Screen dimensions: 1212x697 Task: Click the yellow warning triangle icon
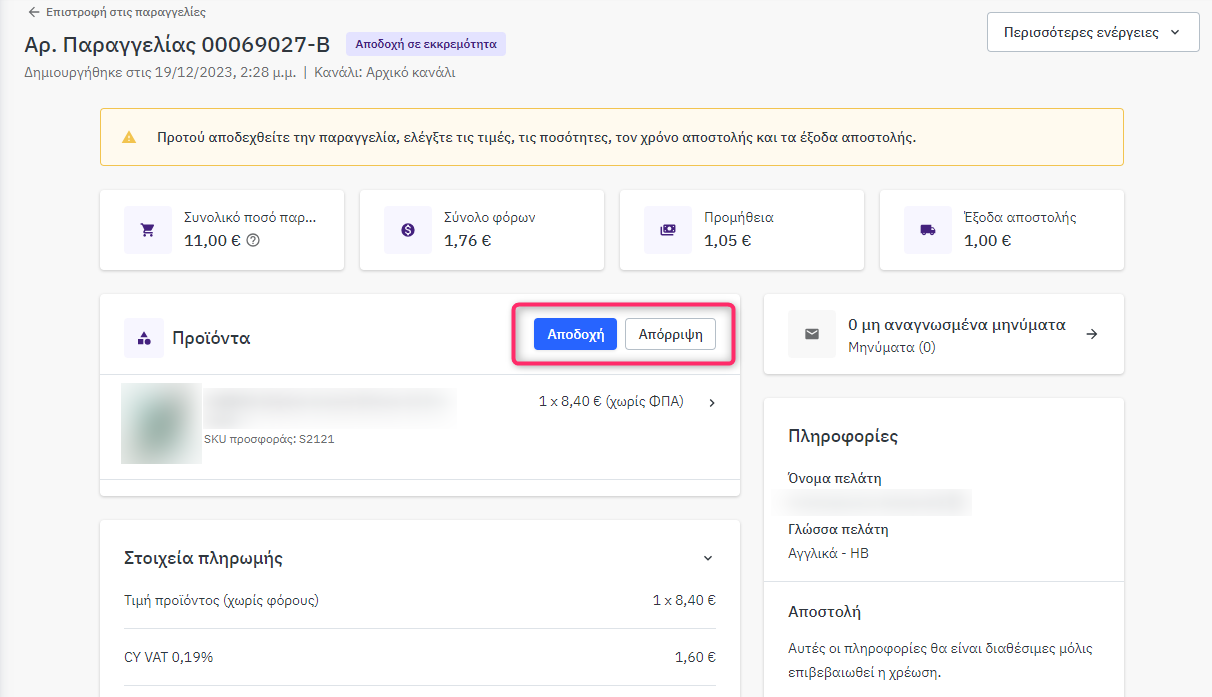click(129, 137)
